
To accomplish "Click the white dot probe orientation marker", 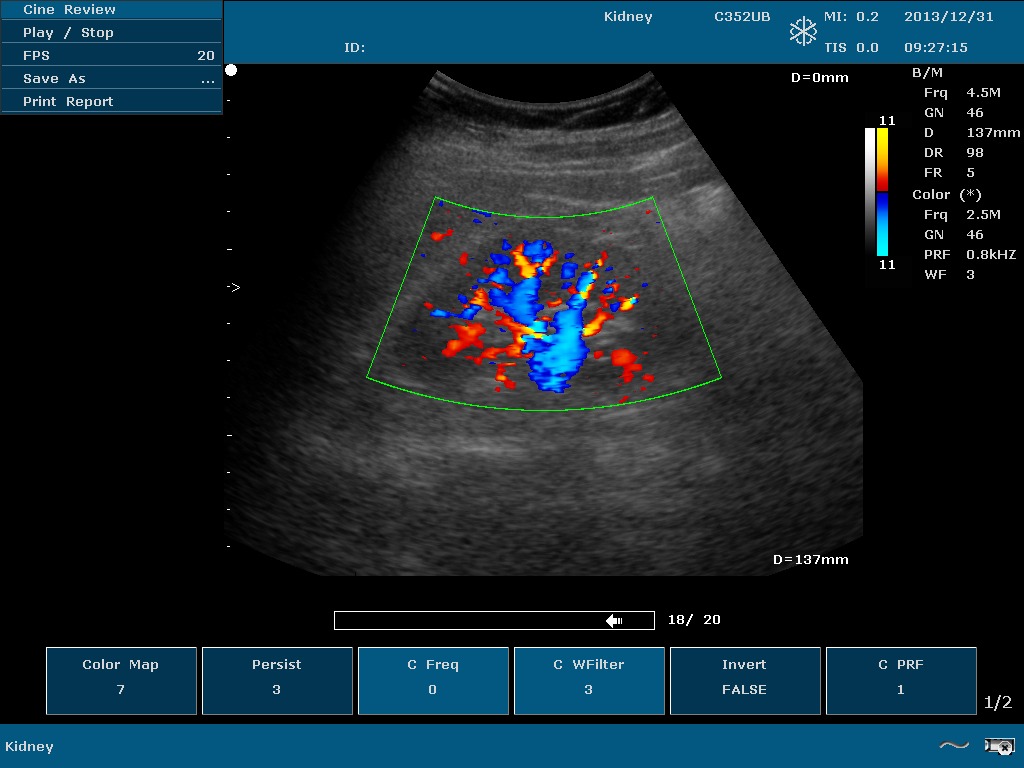I will coord(231,70).
